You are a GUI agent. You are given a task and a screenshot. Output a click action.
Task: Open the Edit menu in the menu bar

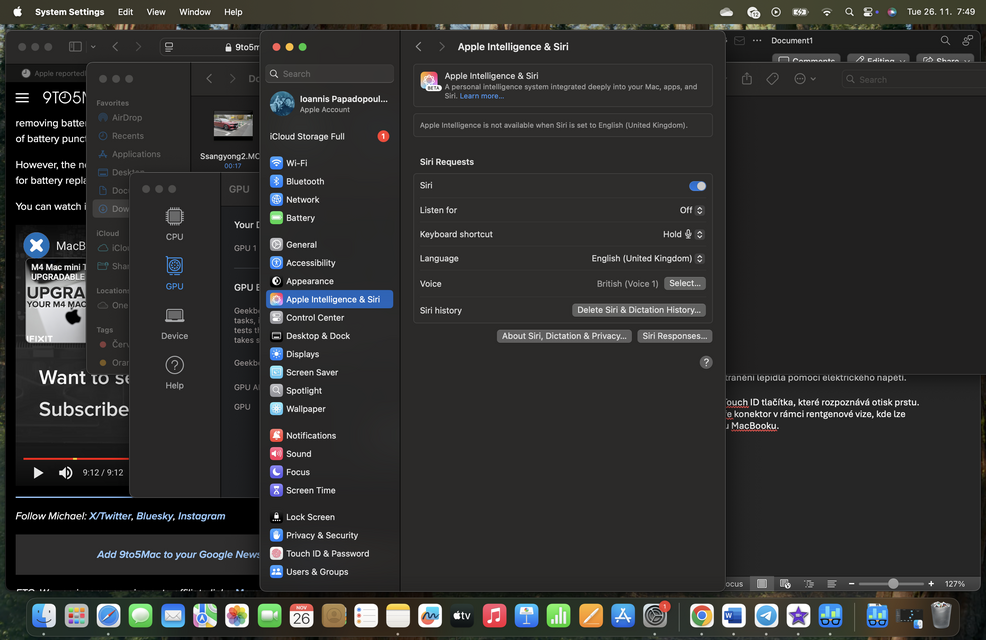[124, 11]
